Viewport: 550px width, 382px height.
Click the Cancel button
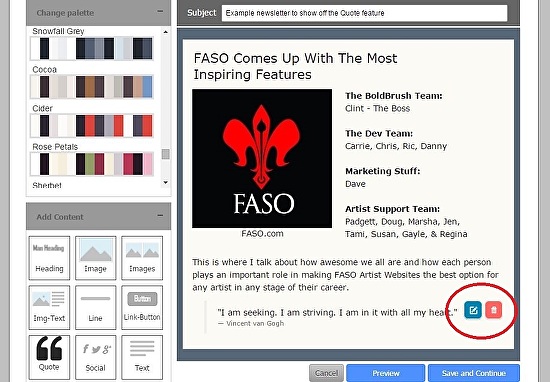[326, 373]
